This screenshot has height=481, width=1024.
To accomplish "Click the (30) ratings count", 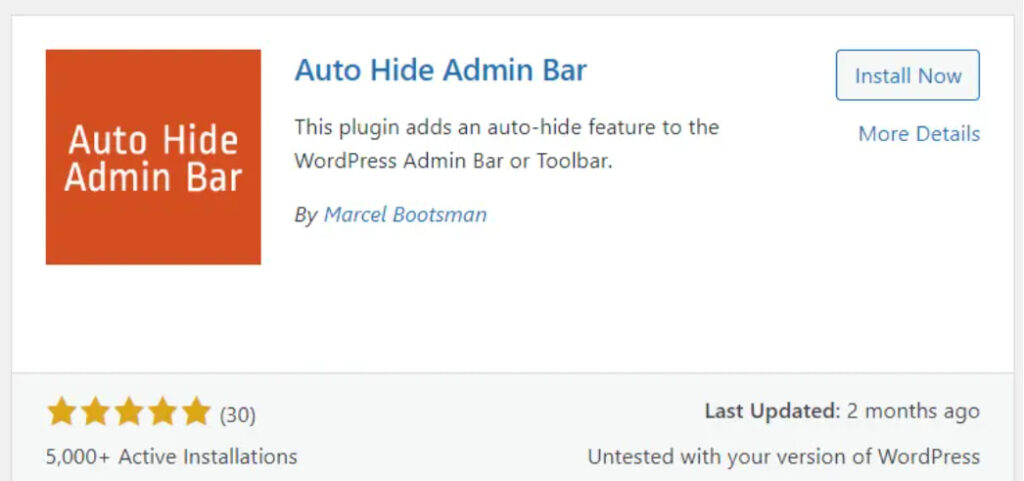I will pyautogui.click(x=238, y=415).
